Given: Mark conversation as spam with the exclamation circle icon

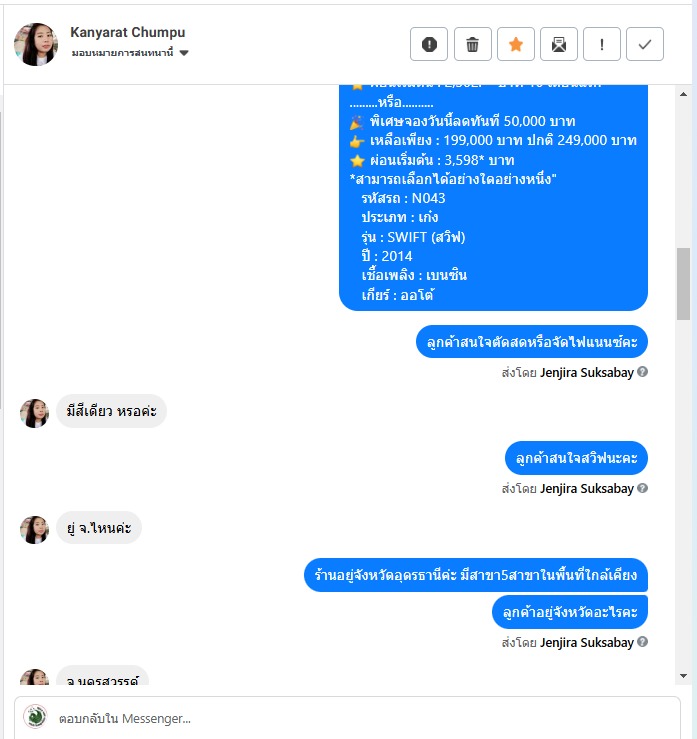Looking at the screenshot, I should pyautogui.click(x=428, y=44).
